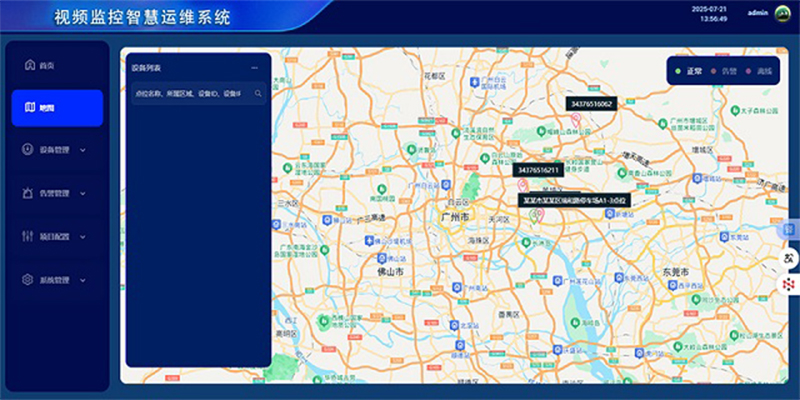Open the 首页 menu item
800x400 pixels.
coord(47,65)
